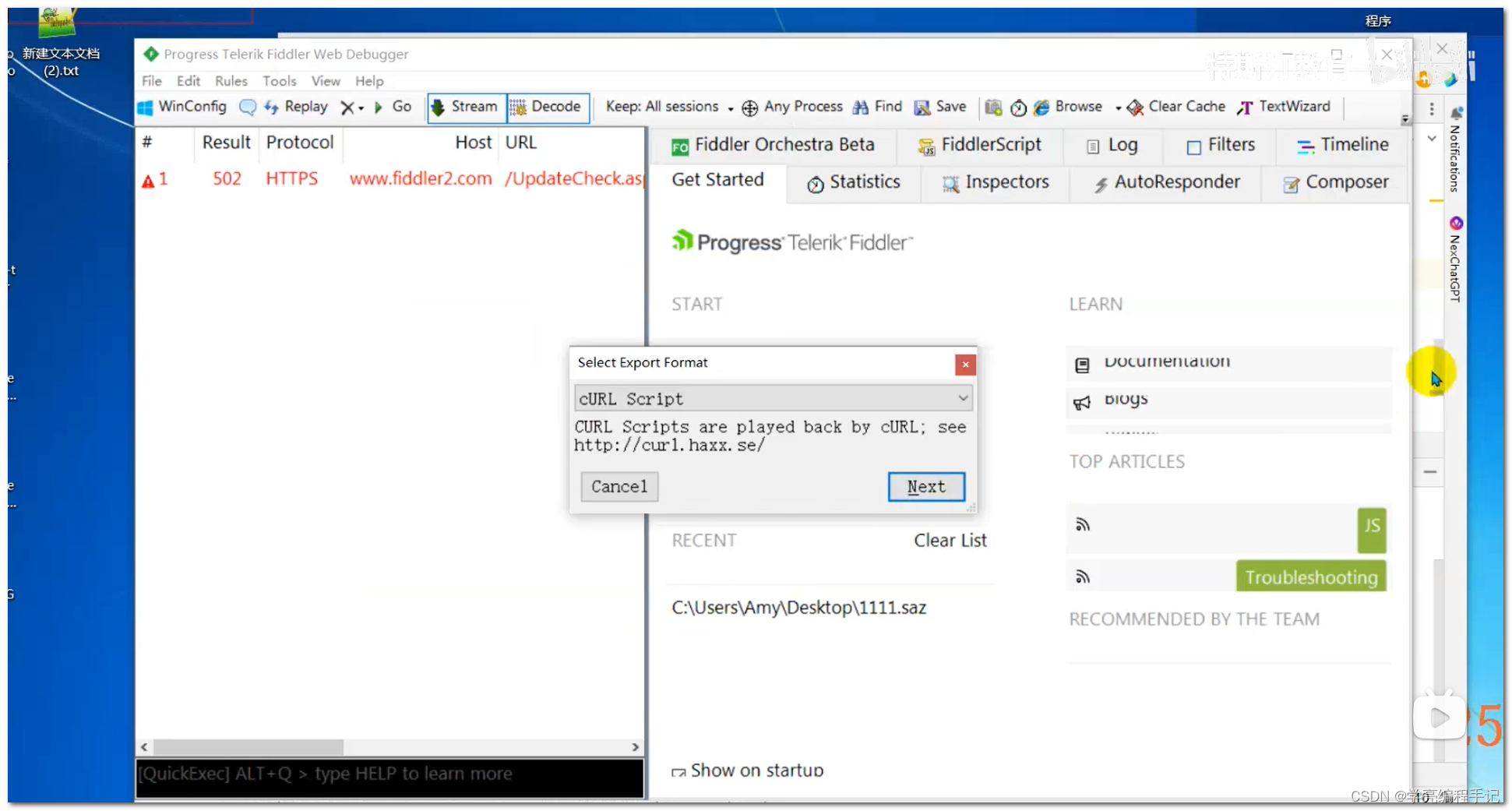This screenshot has width=1512, height=811.
Task: Click Go to resume sessions
Action: pyautogui.click(x=393, y=107)
